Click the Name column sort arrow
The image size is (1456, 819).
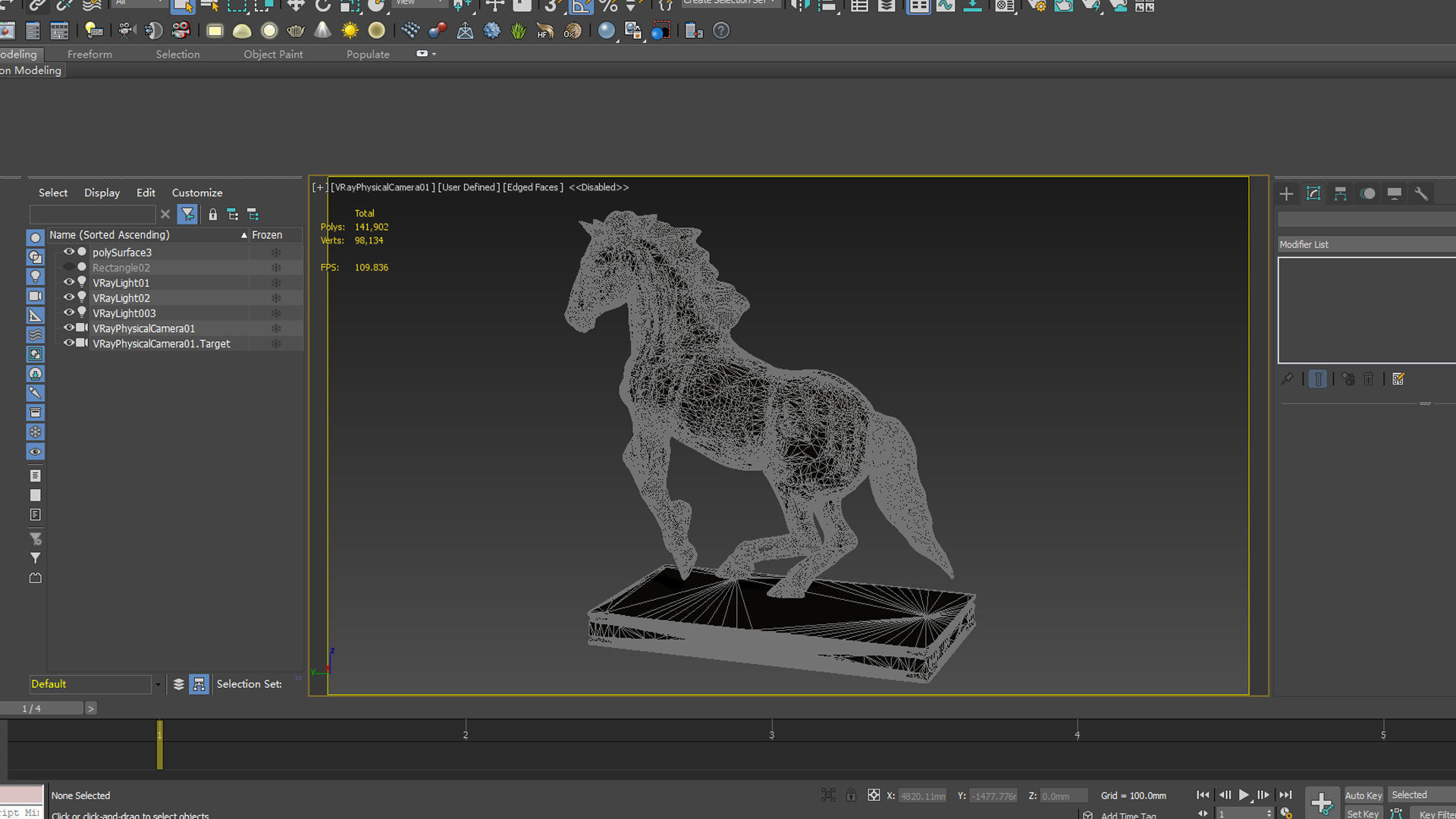(x=244, y=235)
